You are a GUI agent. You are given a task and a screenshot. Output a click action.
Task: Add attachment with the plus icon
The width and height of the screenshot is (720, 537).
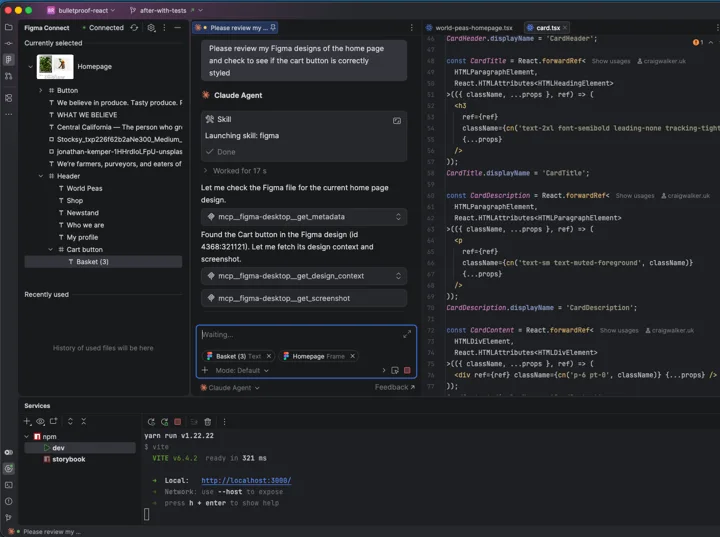[x=205, y=370]
